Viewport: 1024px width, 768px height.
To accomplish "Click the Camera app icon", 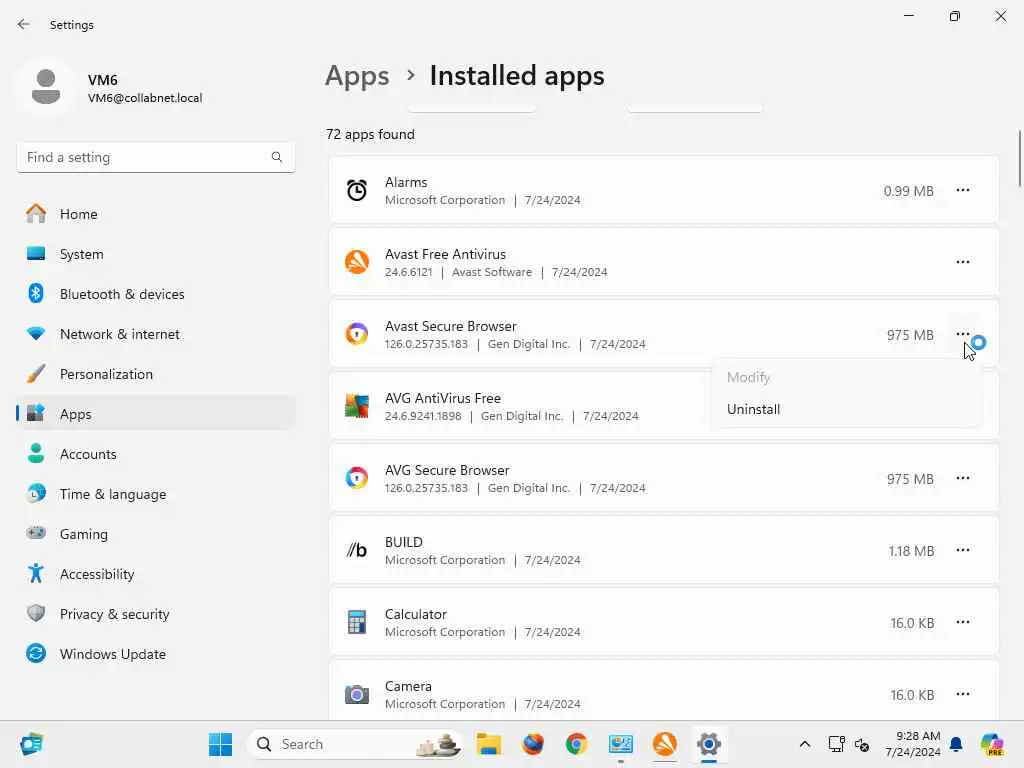I will 357,694.
